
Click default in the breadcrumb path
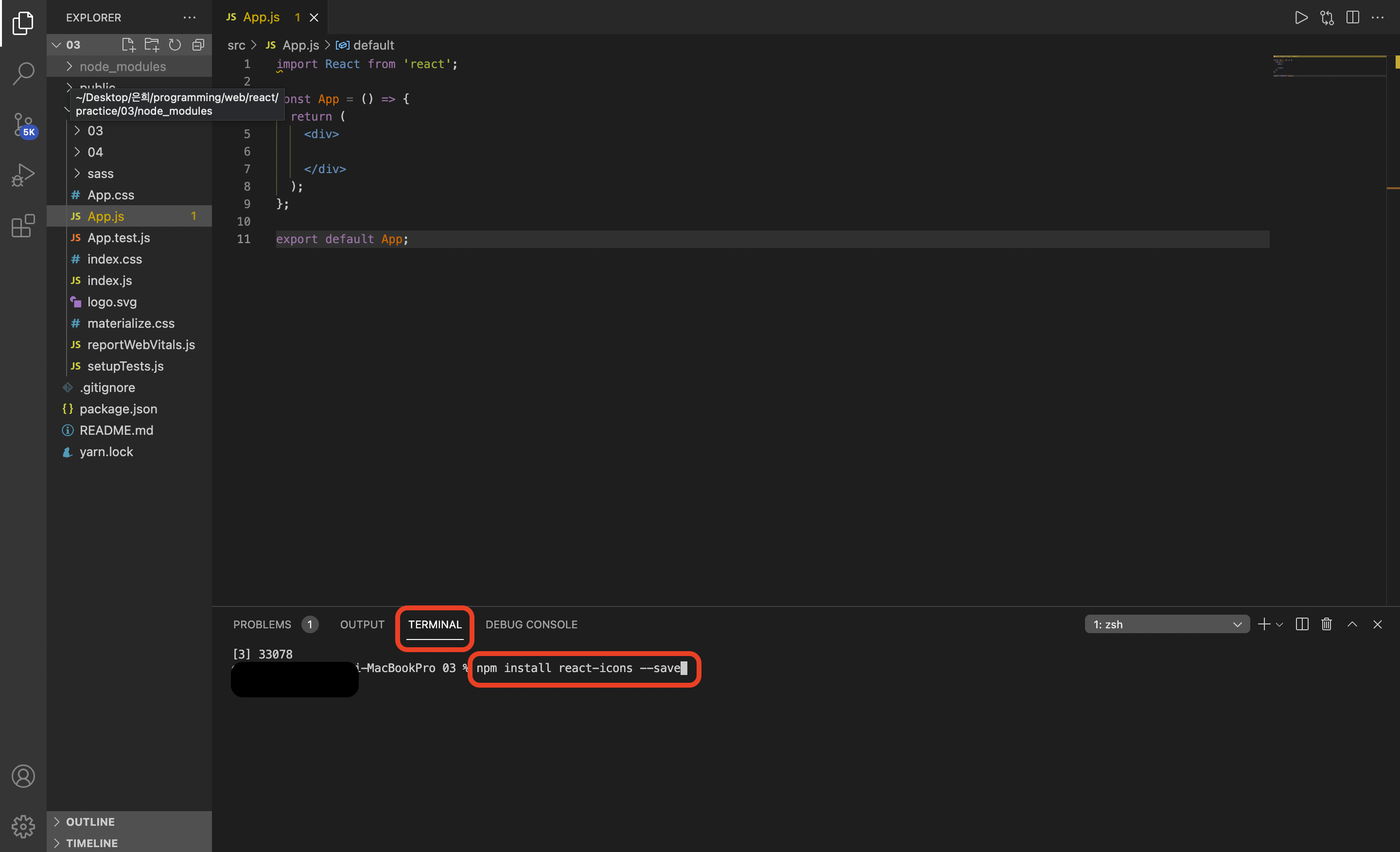(373, 45)
